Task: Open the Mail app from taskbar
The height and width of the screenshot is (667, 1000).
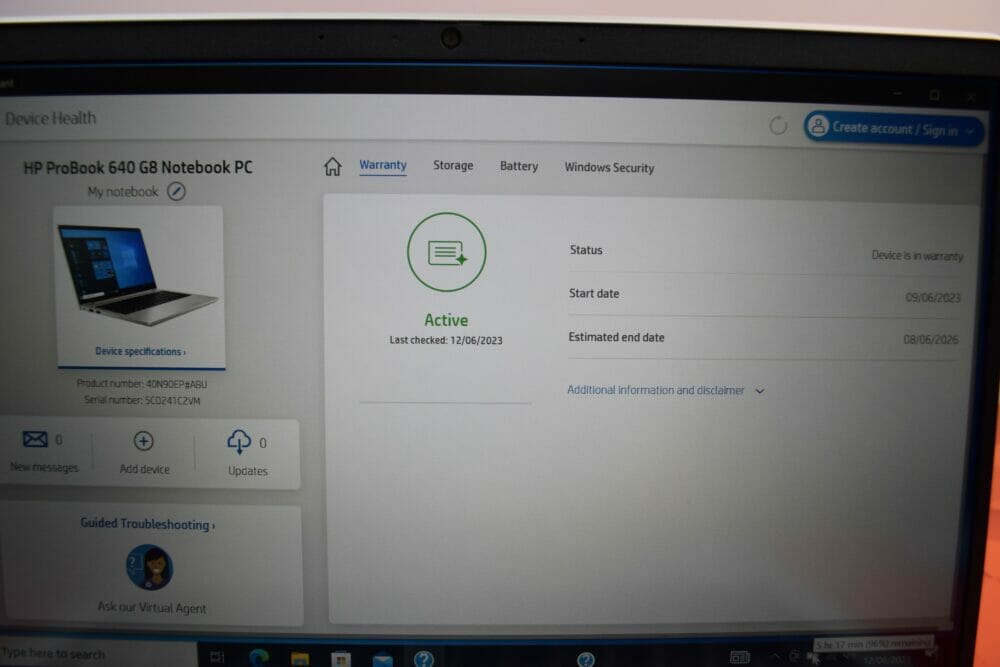Action: coord(382,659)
